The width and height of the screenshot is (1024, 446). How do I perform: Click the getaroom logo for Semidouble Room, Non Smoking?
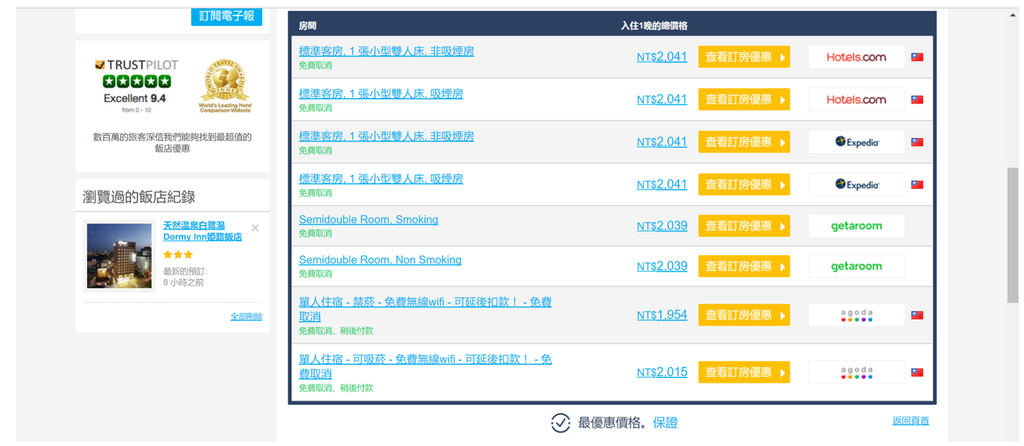[856, 266]
